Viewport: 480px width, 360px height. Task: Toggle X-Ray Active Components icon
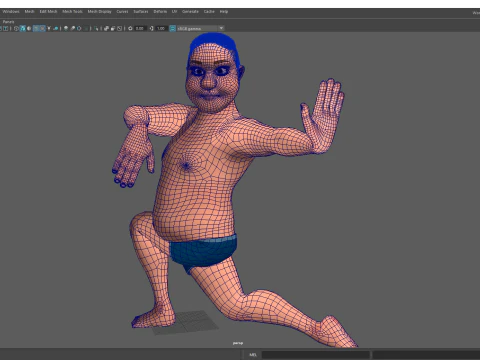(x=113, y=29)
